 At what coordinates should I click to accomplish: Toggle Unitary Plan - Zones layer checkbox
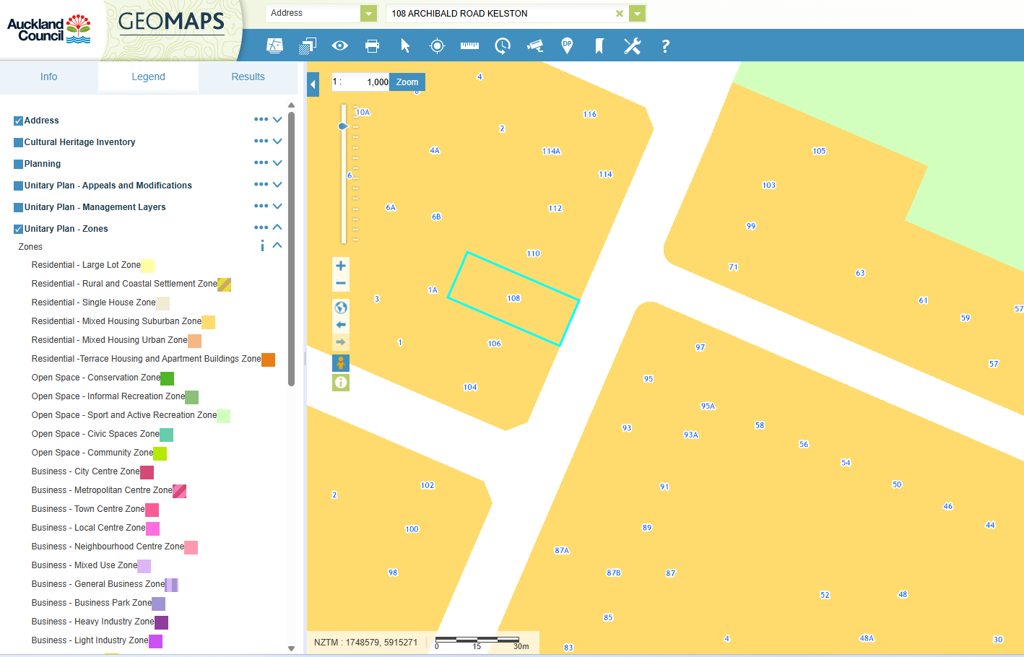coord(18,229)
